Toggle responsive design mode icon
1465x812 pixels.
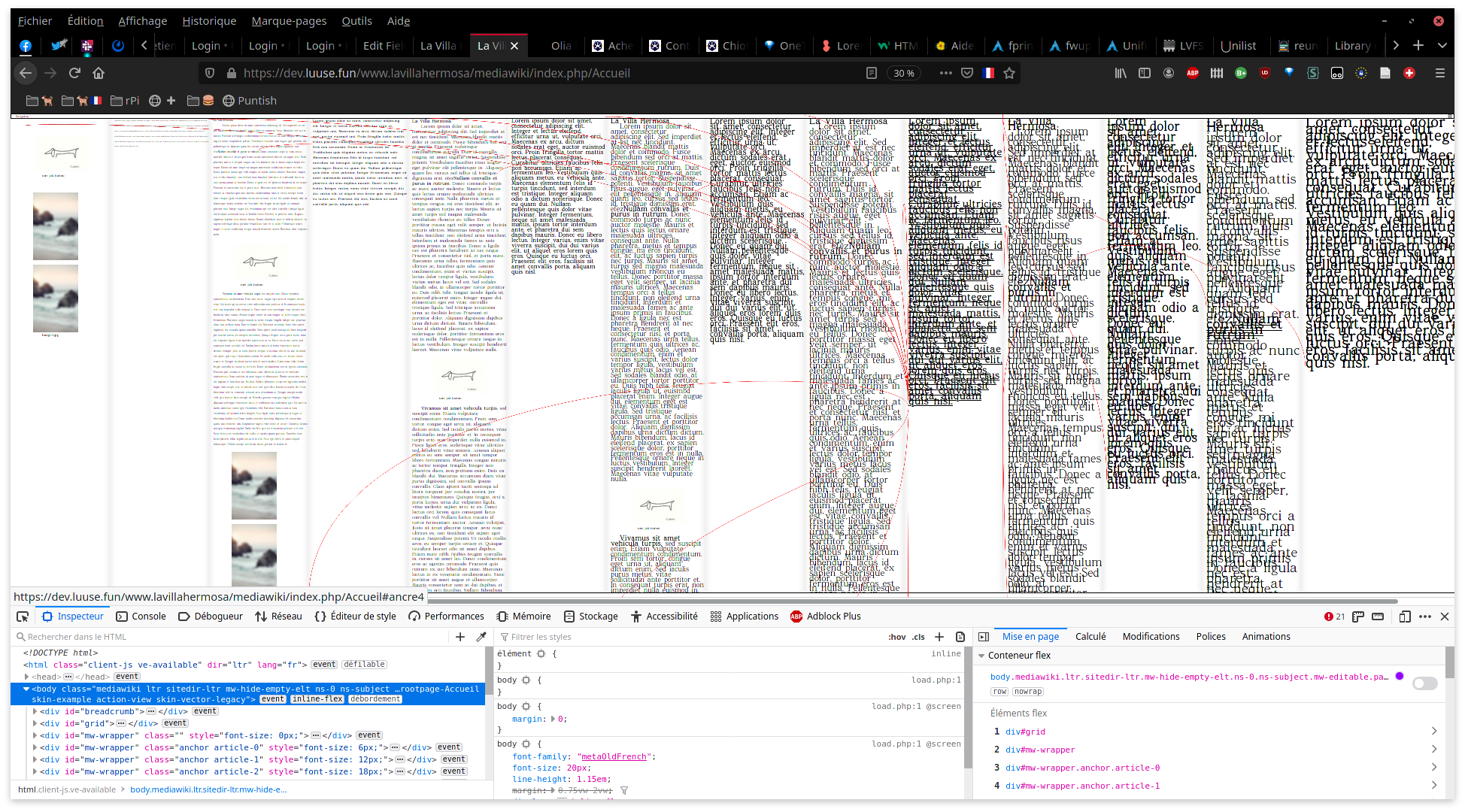[1404, 617]
